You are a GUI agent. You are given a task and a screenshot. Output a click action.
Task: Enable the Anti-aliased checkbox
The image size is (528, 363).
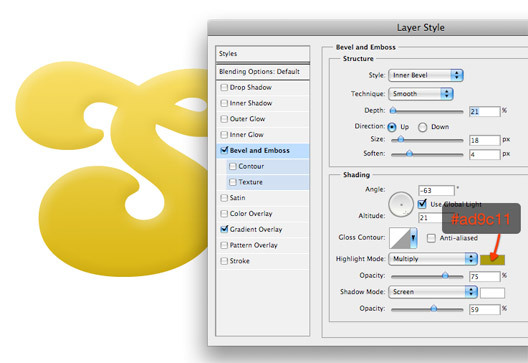[431, 238]
